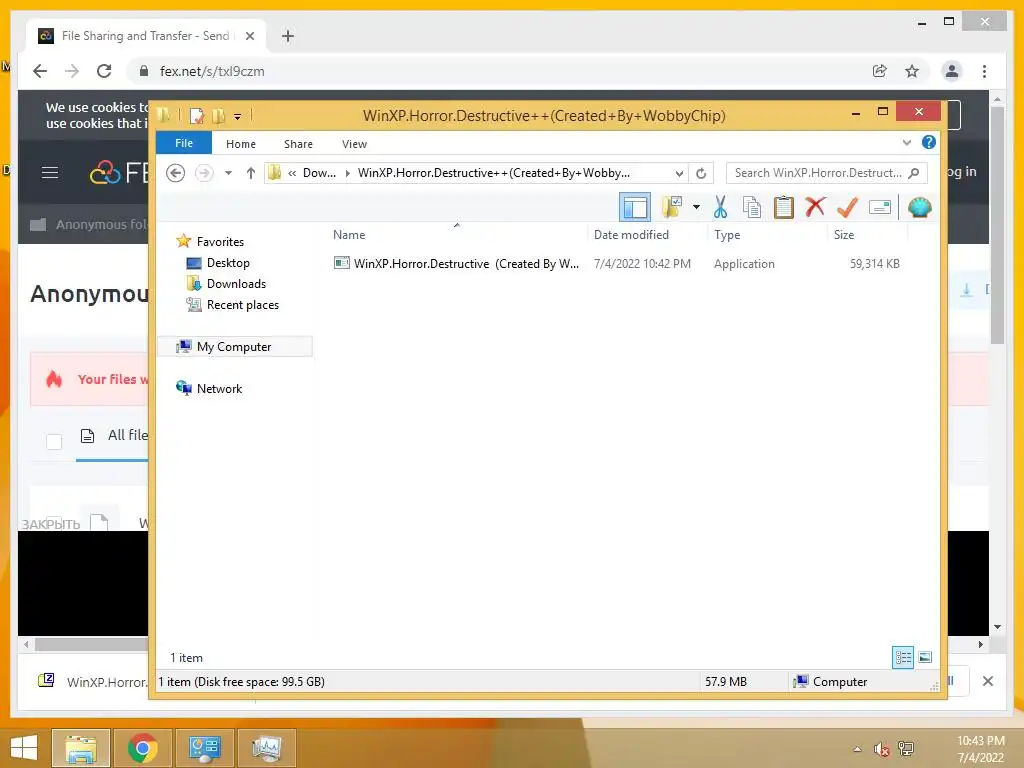Go up one folder level
This screenshot has width=1024, height=768.
point(251,173)
